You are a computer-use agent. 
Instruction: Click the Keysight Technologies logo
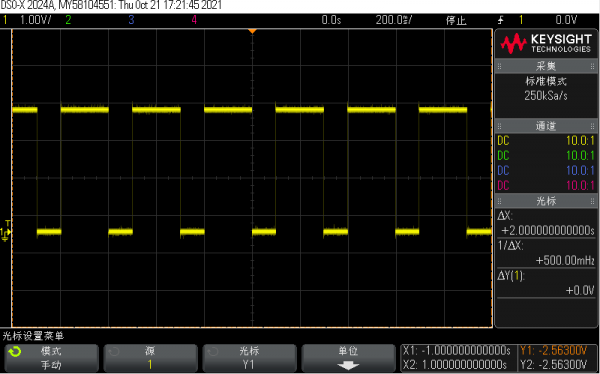546,43
